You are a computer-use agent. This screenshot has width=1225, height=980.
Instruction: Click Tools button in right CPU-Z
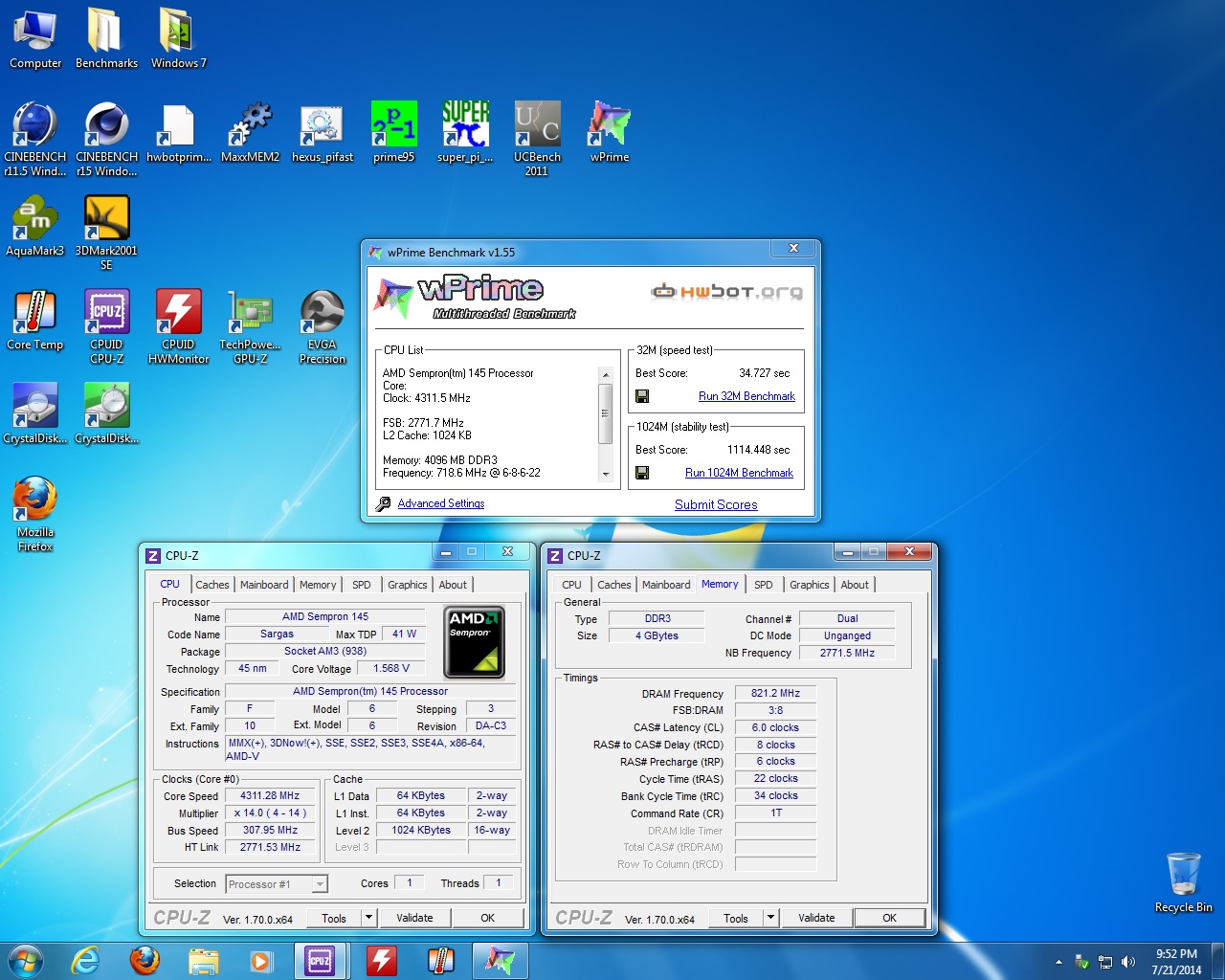point(736,918)
